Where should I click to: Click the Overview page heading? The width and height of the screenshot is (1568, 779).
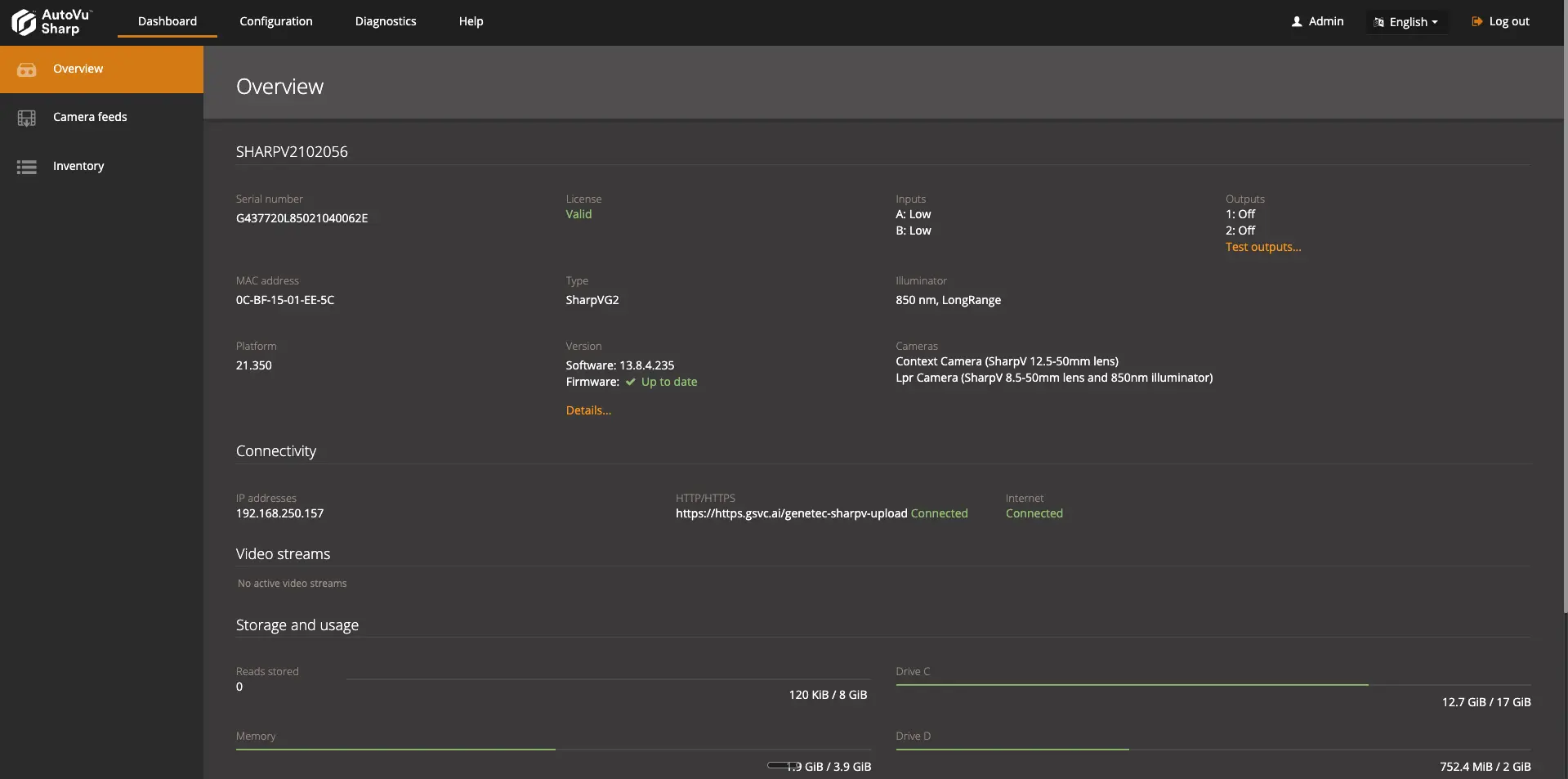point(280,87)
